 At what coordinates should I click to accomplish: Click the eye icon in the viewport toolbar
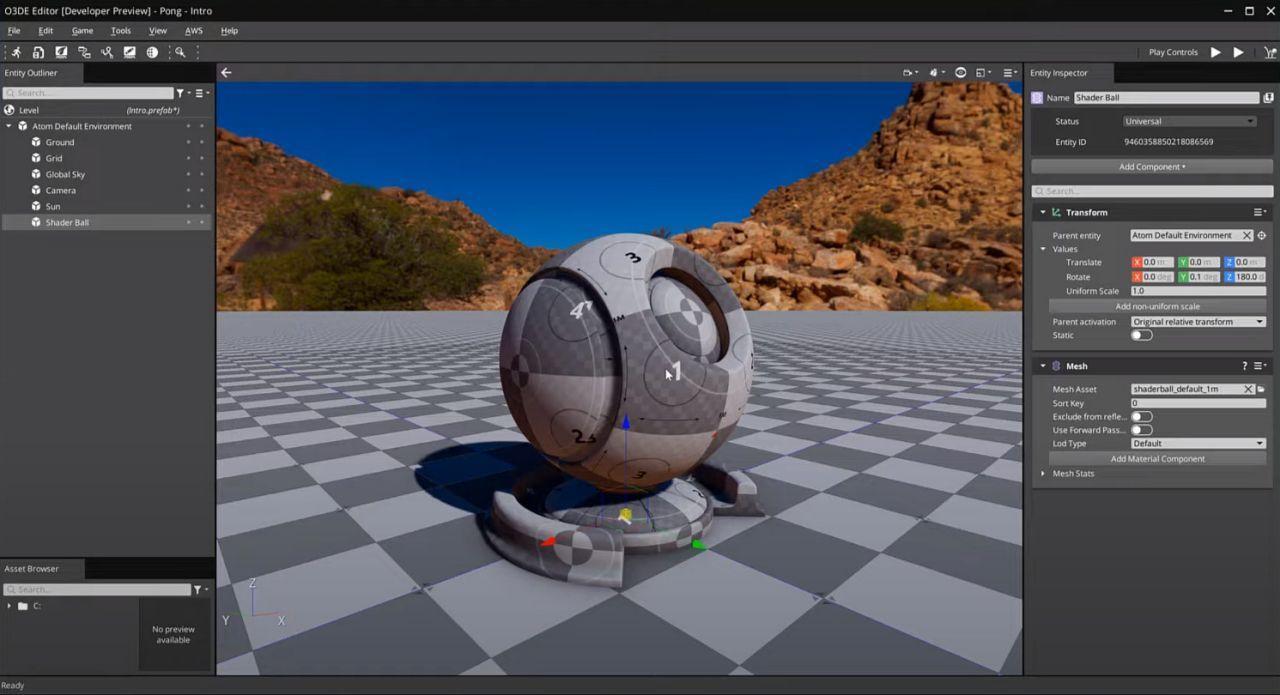pyautogui.click(x=960, y=72)
